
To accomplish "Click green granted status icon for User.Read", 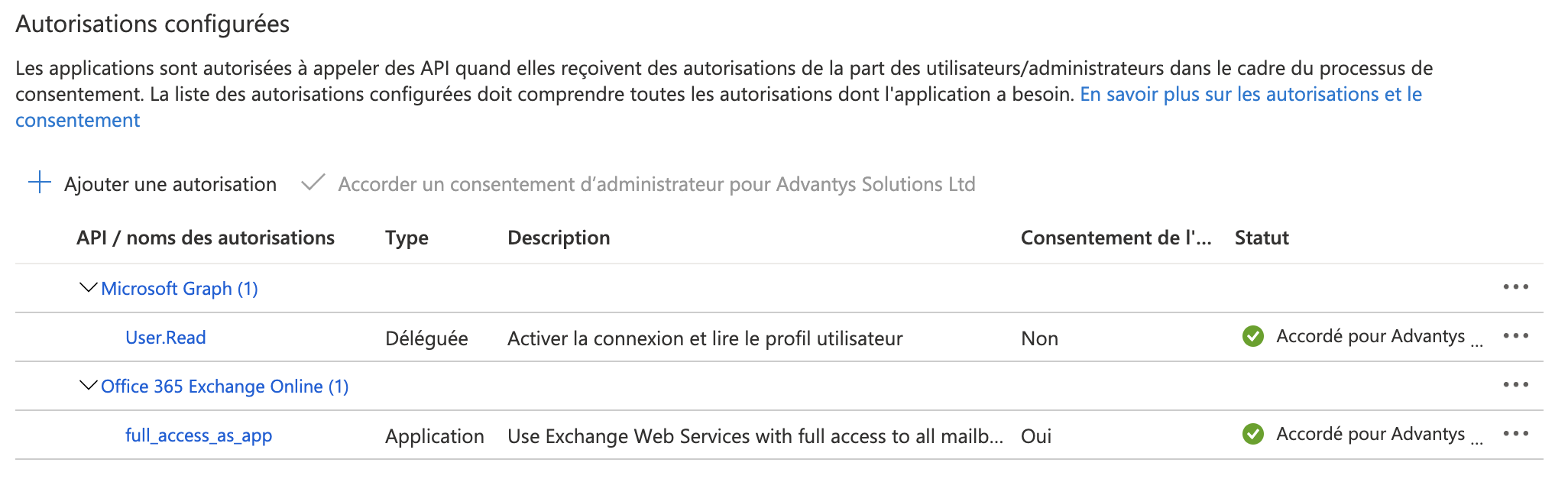I will click(1252, 336).
